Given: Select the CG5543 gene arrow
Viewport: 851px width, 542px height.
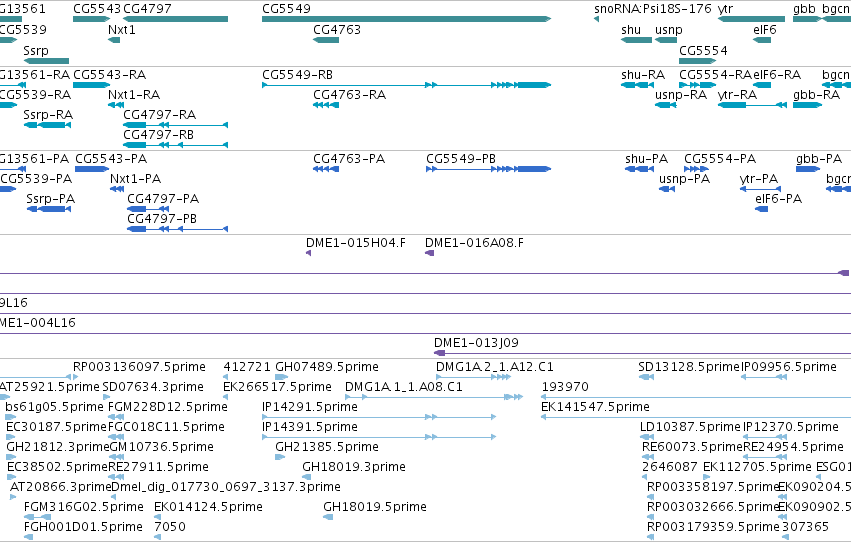Looking at the screenshot, I should point(91,19).
